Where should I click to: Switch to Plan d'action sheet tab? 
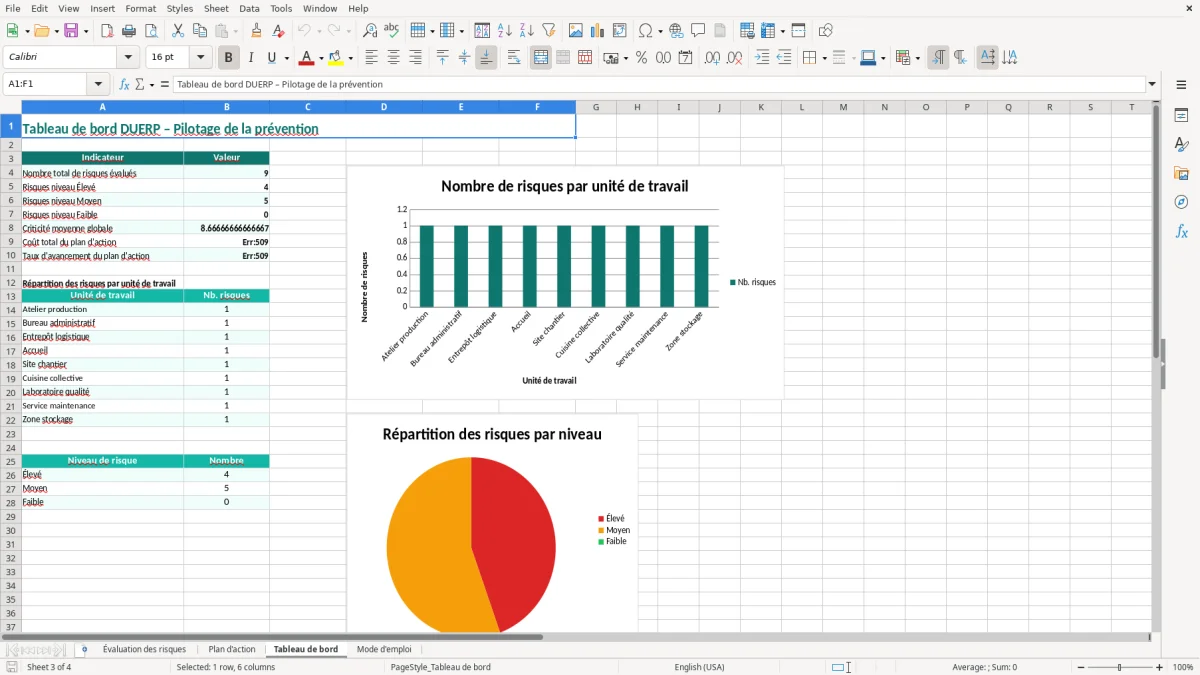(x=232, y=649)
